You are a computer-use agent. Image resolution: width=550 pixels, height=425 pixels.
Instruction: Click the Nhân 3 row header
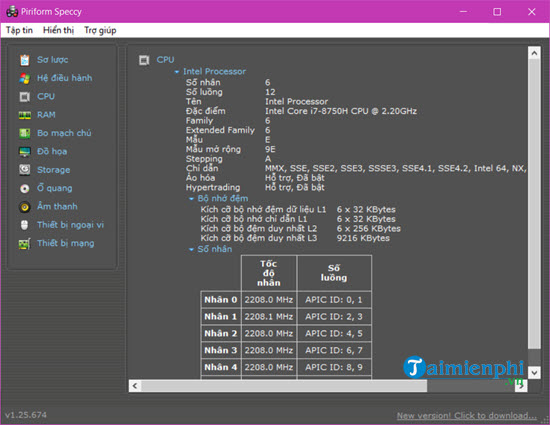tap(221, 350)
